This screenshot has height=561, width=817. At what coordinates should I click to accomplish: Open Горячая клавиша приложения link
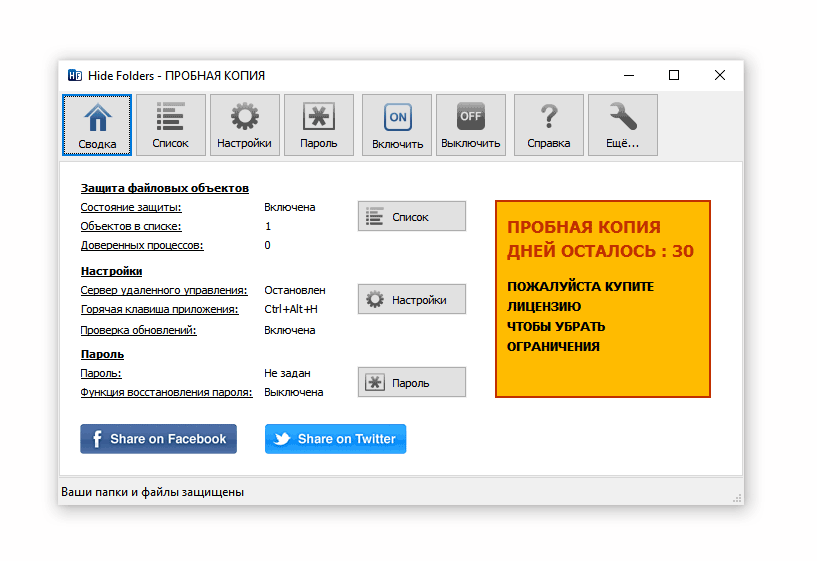[159, 309]
